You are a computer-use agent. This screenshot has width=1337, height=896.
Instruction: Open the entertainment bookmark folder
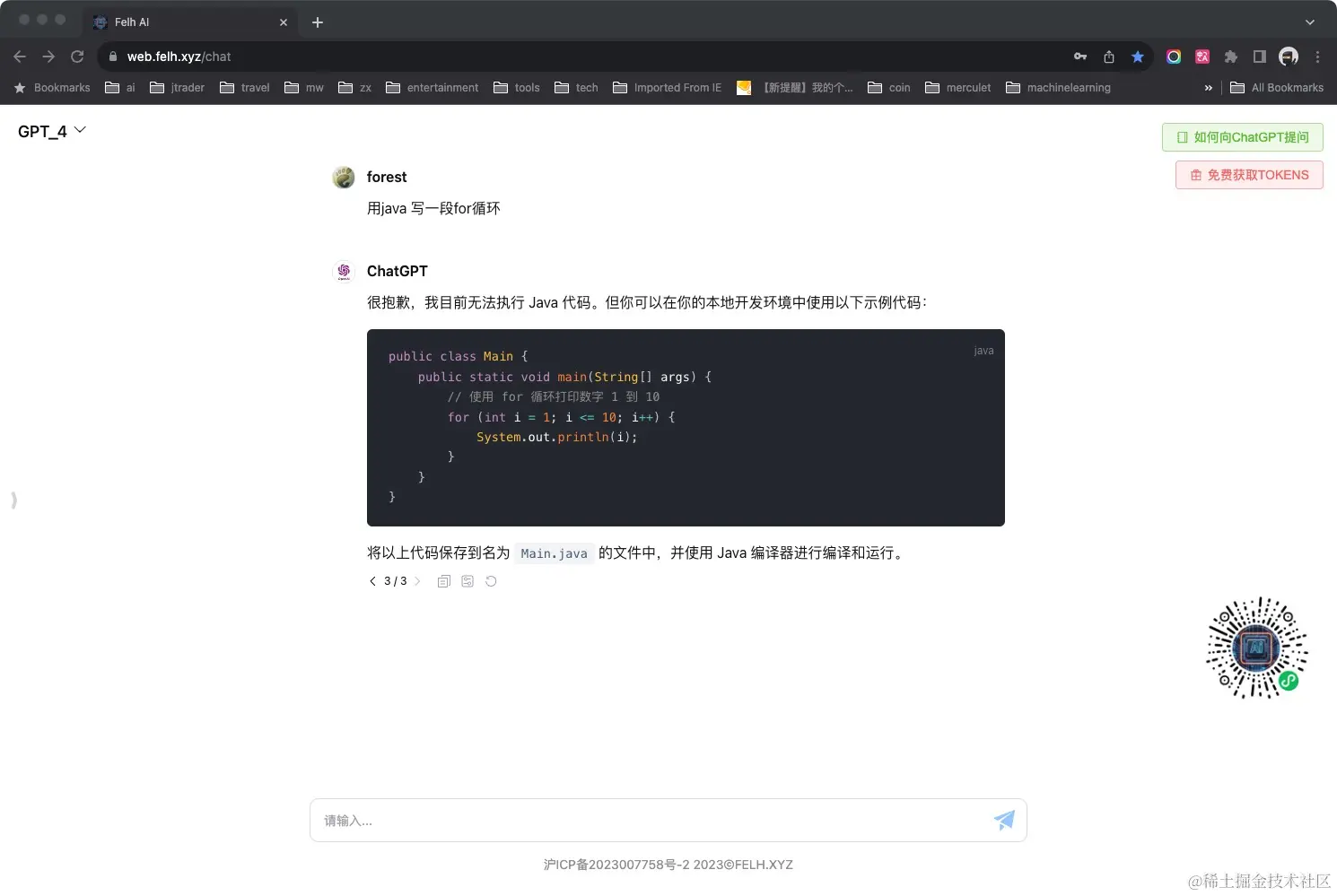(x=433, y=88)
